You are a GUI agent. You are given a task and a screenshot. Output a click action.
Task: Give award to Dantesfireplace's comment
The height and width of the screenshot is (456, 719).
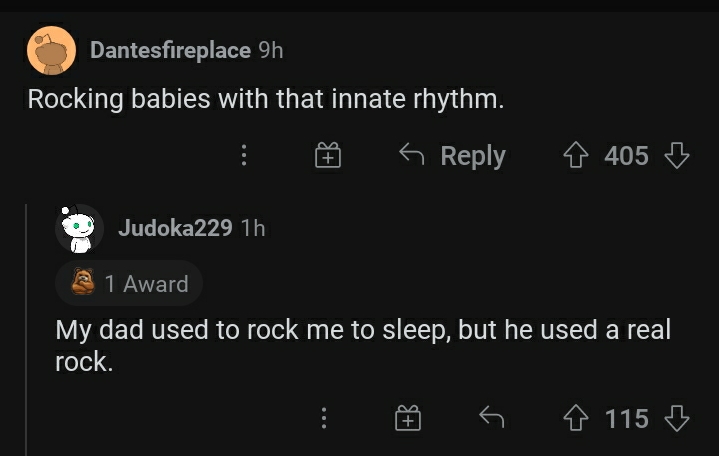[330, 156]
